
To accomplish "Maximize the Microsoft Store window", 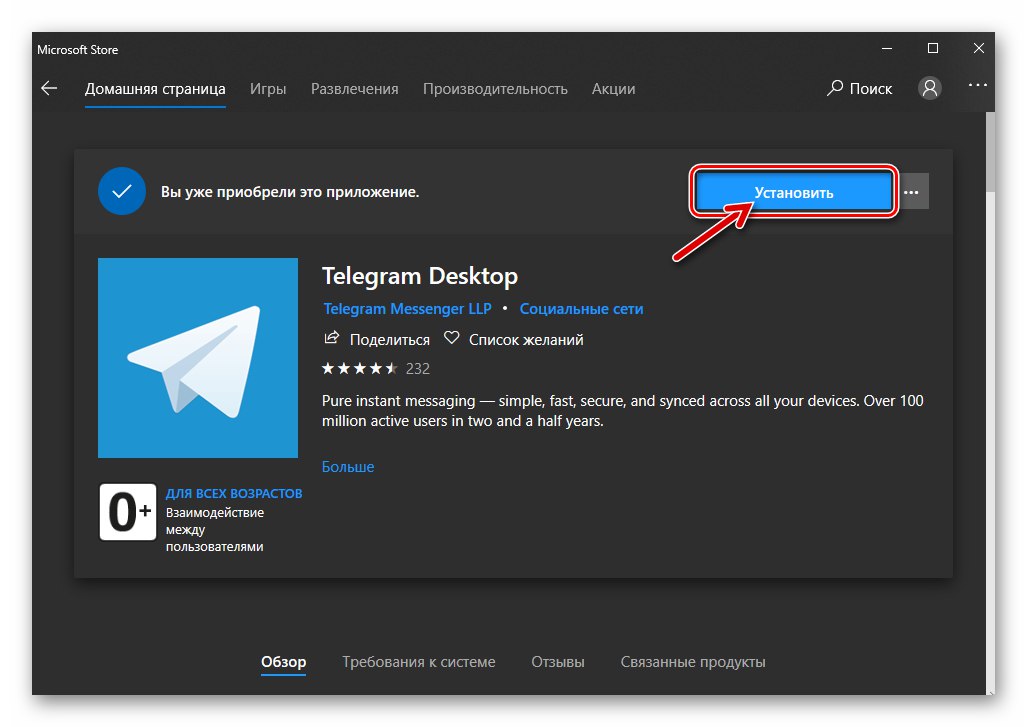I will click(x=933, y=49).
